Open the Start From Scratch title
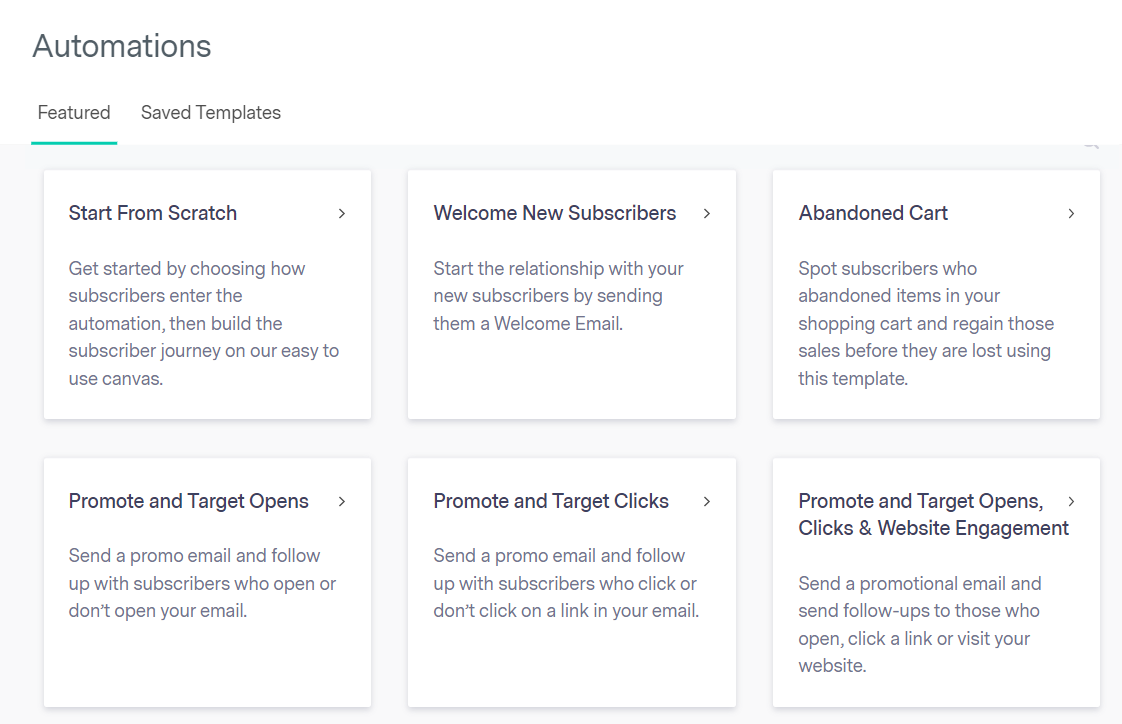This screenshot has width=1122, height=724. [153, 213]
